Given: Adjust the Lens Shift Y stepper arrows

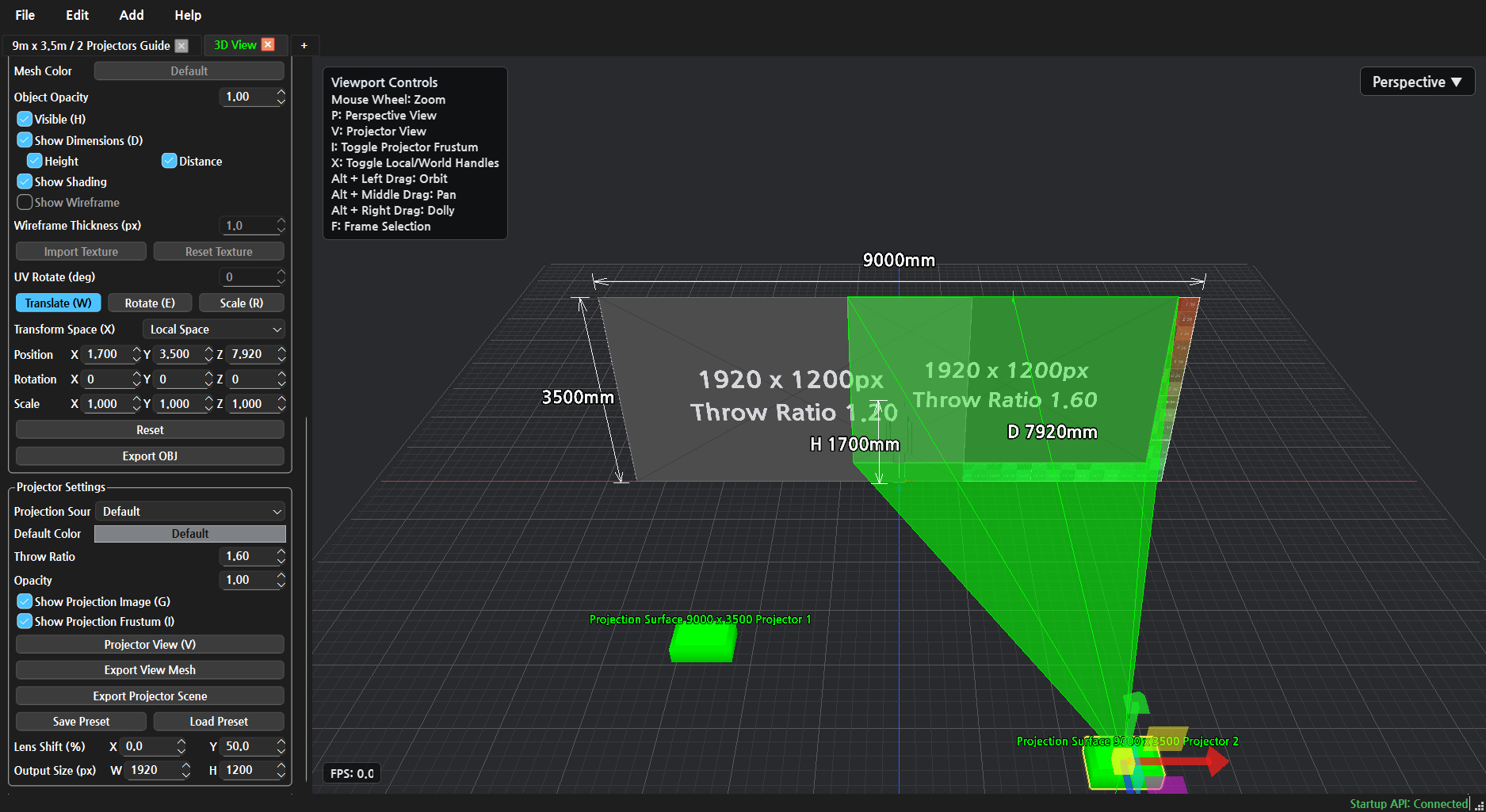Looking at the screenshot, I should point(281,746).
